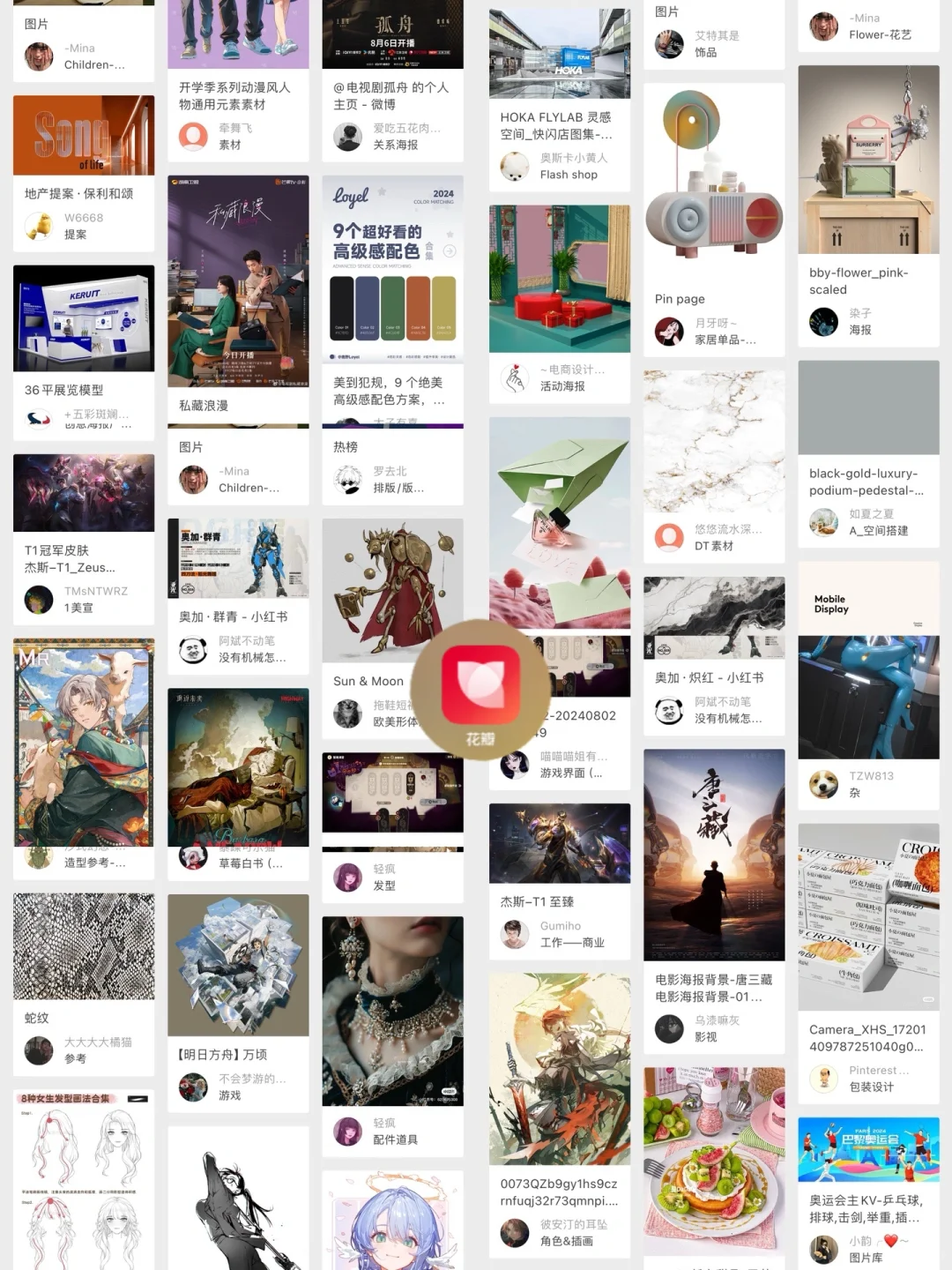The image size is (952, 1270).
Task: Open 染子's dark avatar next to 海报
Action: [x=824, y=321]
